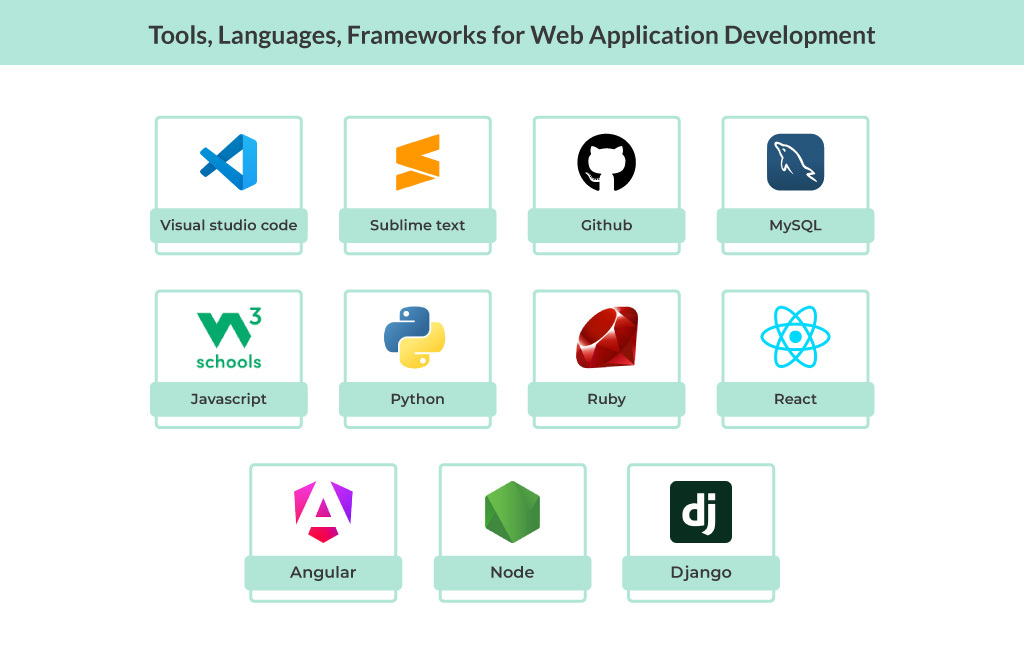
Task: Select the 'Sublime text' label
Action: click(417, 225)
